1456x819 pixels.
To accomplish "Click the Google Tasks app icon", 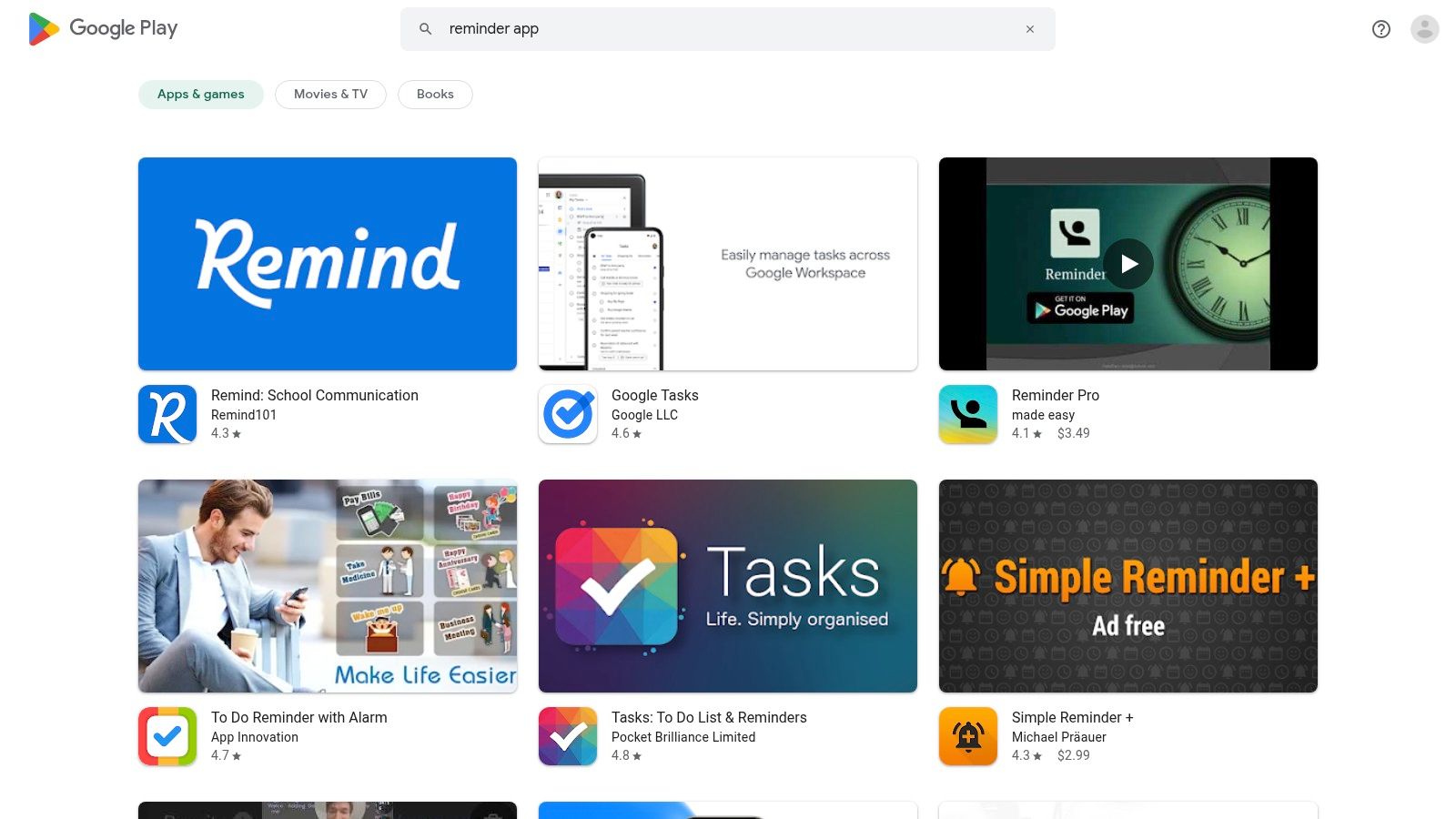I will (x=568, y=414).
